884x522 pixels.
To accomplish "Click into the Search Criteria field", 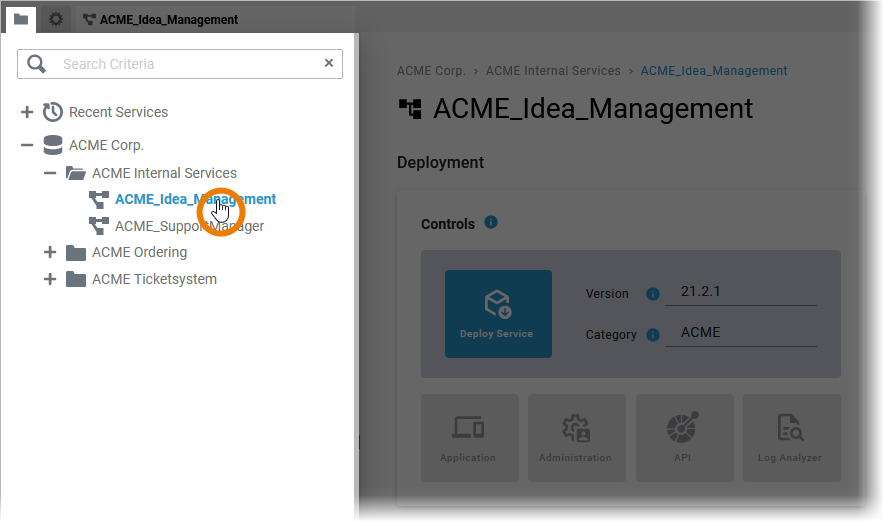I will pyautogui.click(x=185, y=64).
